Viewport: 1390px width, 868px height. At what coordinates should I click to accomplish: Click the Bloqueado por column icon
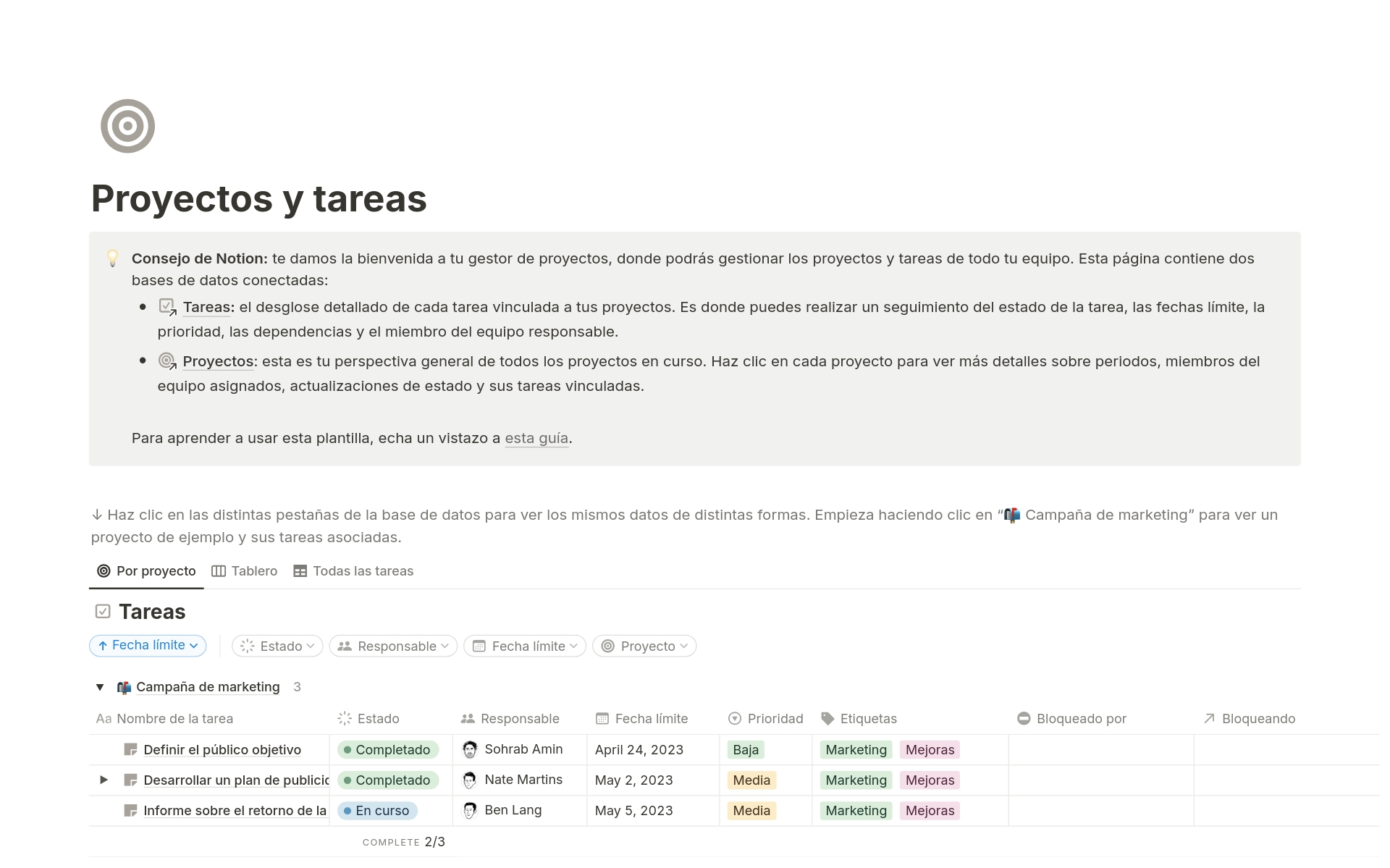coord(1024,718)
